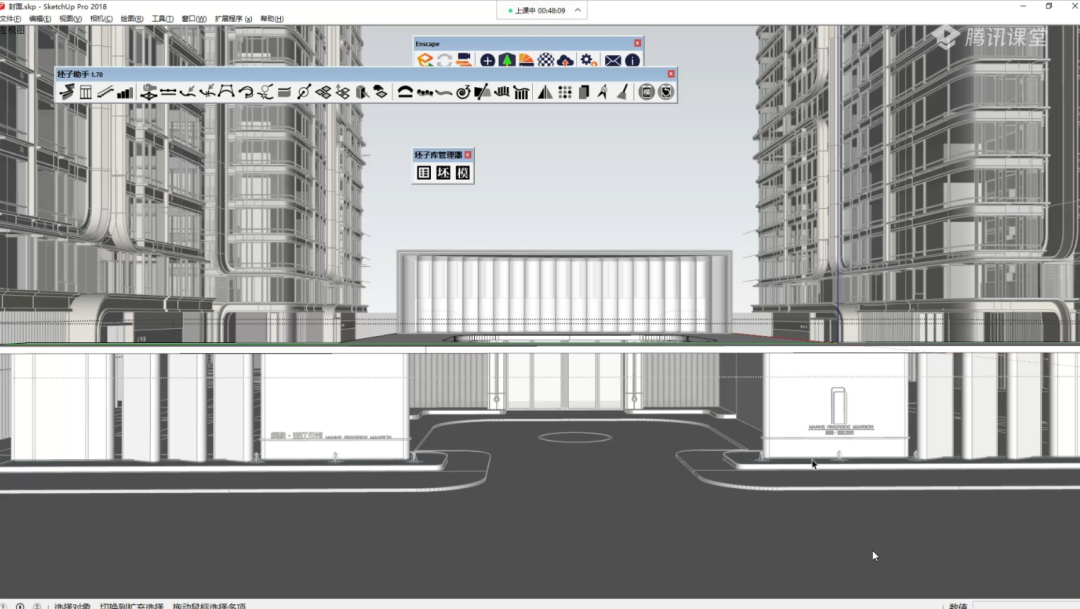Click the dot grid array icon in 坯子助手
The width and height of the screenshot is (1080, 609).
[565, 92]
